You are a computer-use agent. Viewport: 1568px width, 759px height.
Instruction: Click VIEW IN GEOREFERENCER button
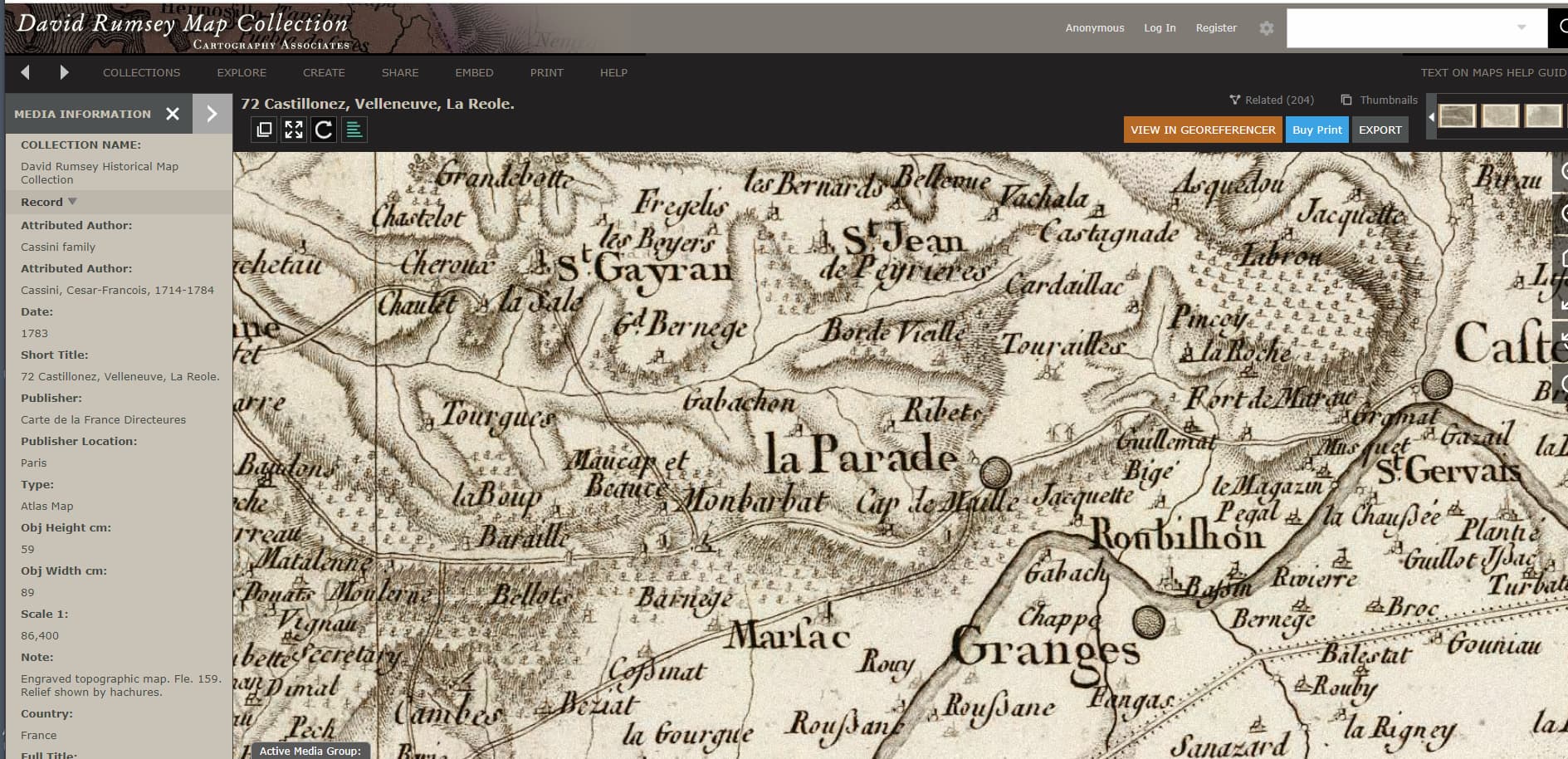(1203, 130)
